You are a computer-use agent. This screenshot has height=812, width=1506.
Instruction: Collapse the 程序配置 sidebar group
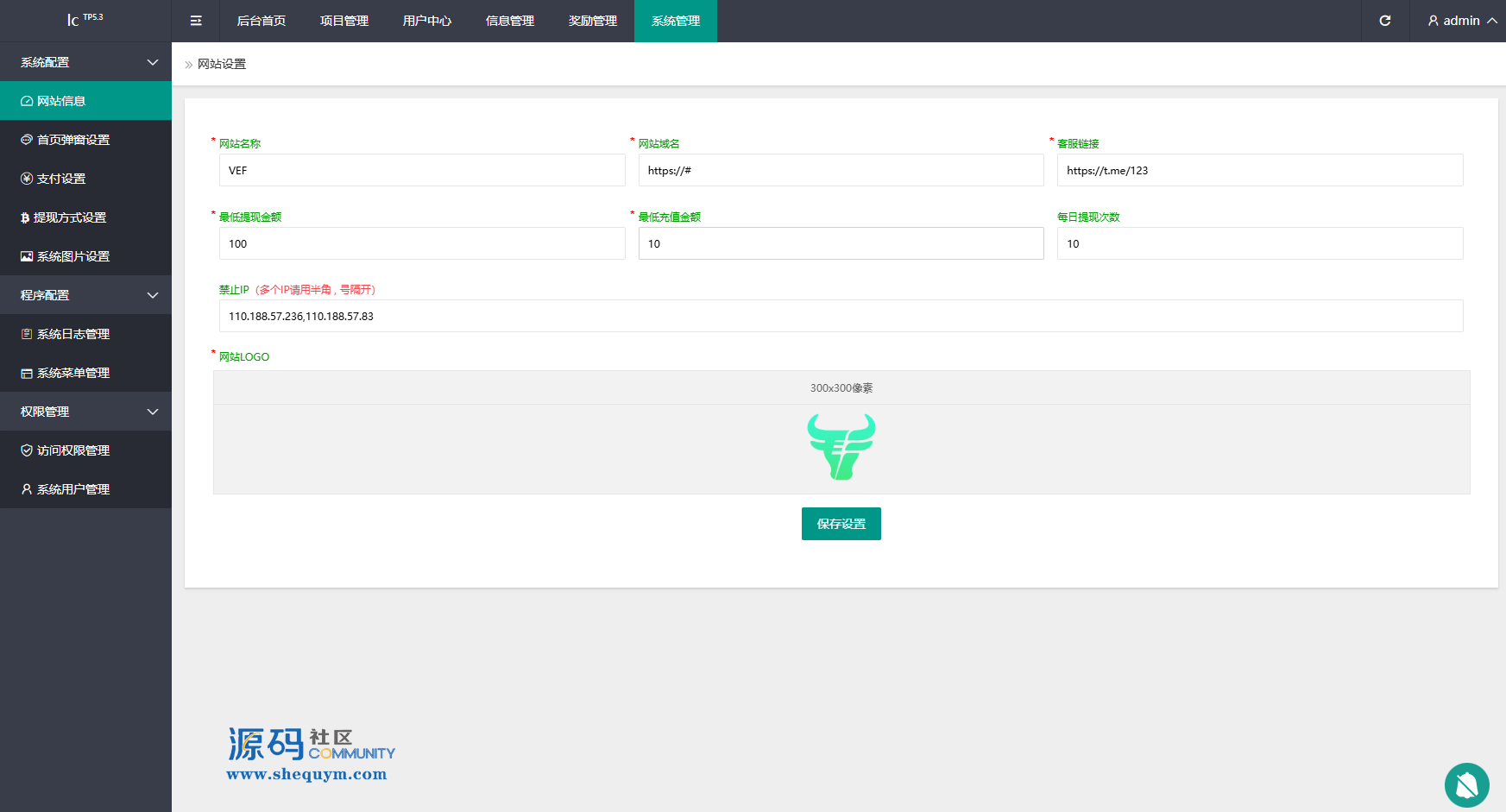pyautogui.click(x=85, y=295)
